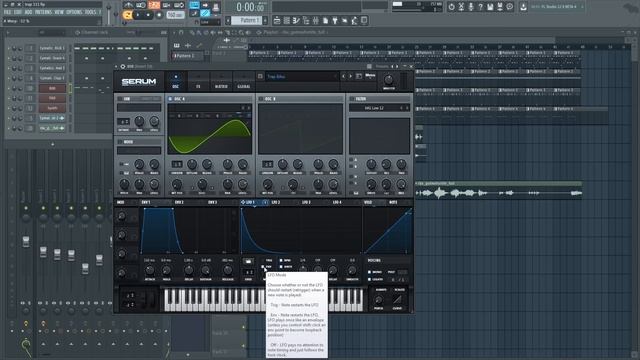Click the question mark help icon
The height and width of the screenshot is (360, 640).
click(x=480, y=7)
